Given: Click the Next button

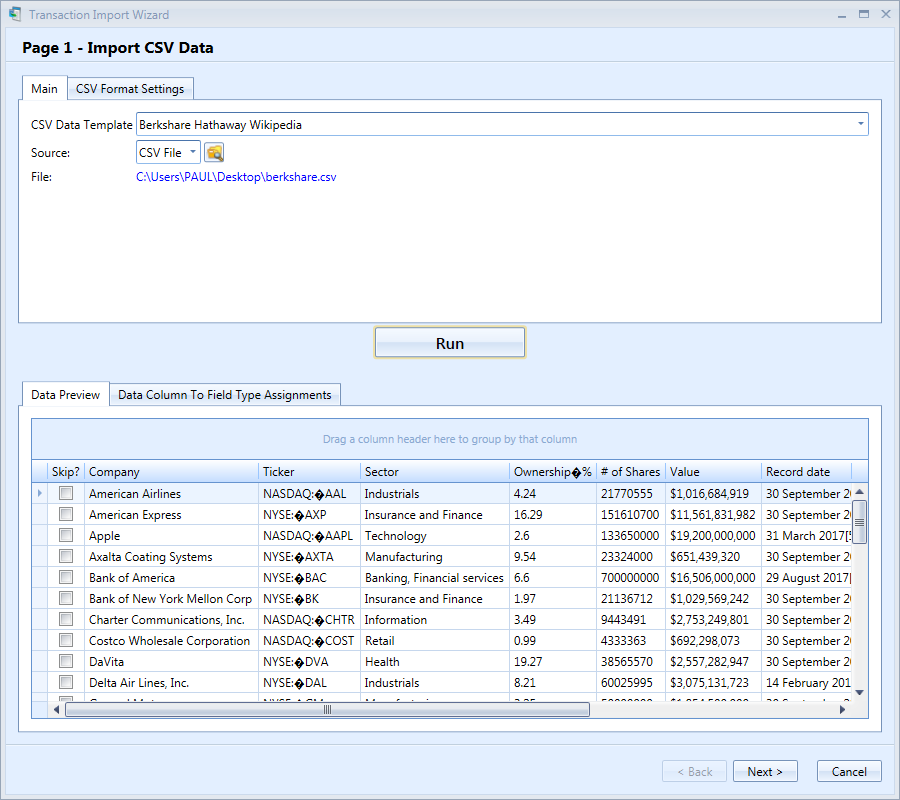Looking at the screenshot, I should (765, 771).
